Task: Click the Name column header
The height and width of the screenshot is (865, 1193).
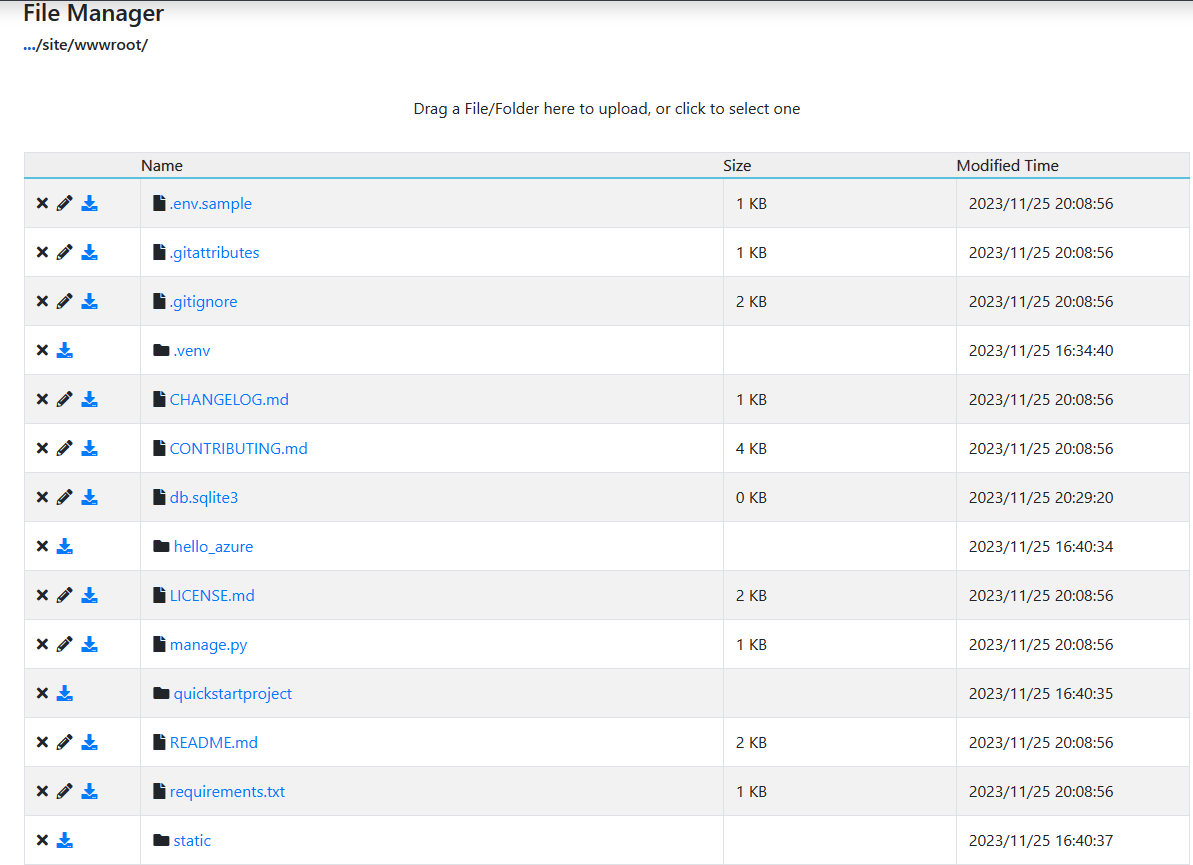Action: click(x=161, y=165)
